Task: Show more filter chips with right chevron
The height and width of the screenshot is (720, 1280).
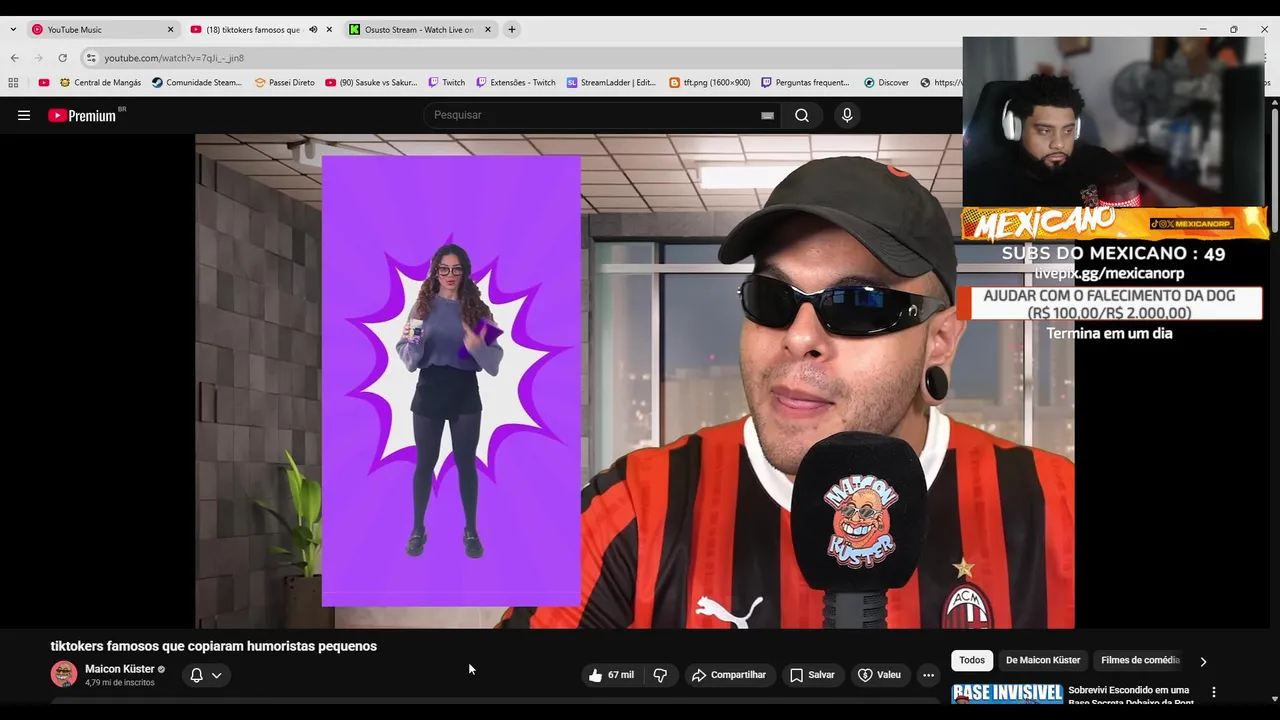Action: (x=1203, y=661)
